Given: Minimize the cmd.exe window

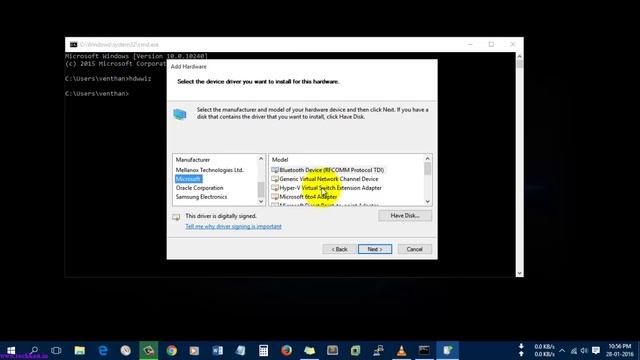Looking at the screenshot, I should pyautogui.click(x=470, y=44).
